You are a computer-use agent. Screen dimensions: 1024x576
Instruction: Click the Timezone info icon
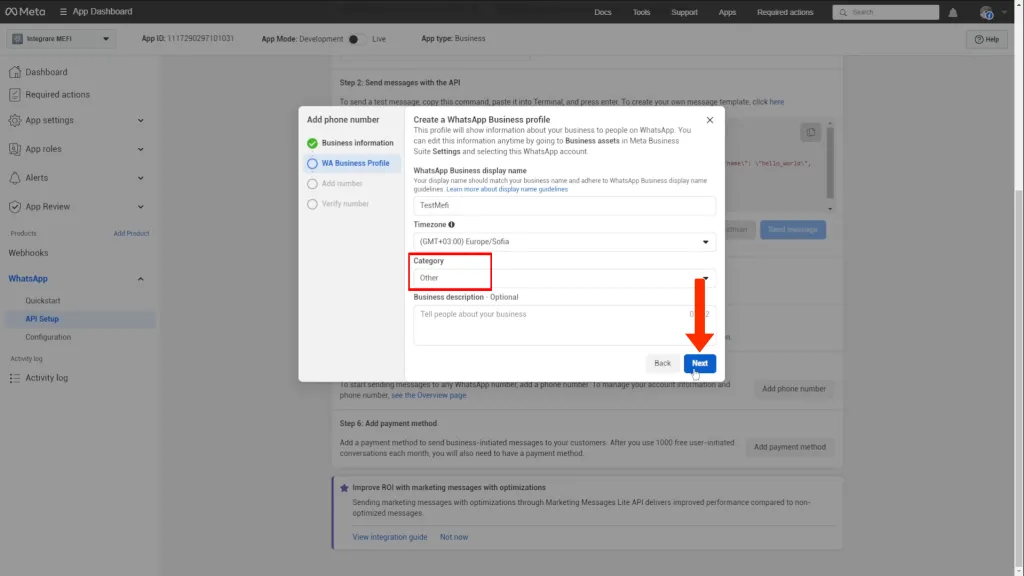(451, 225)
